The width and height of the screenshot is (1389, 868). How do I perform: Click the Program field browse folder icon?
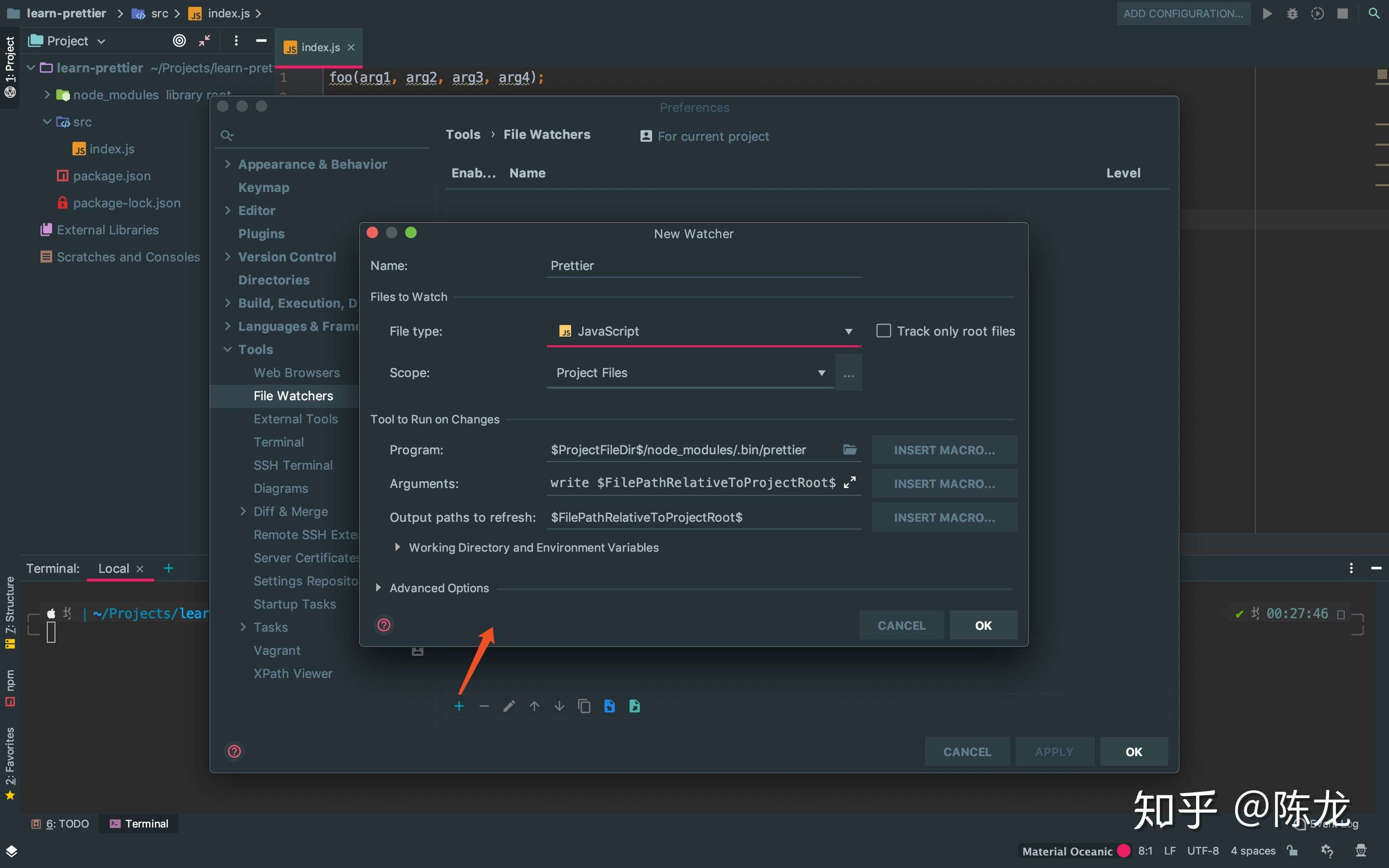tap(849, 449)
